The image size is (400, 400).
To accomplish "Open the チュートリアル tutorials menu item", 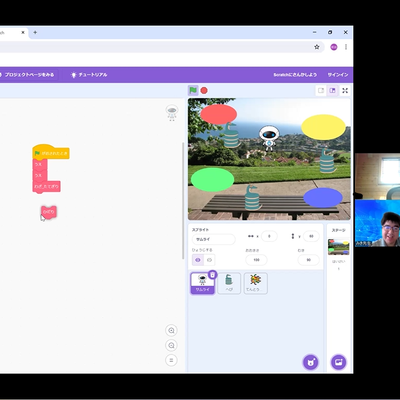I will (89, 75).
